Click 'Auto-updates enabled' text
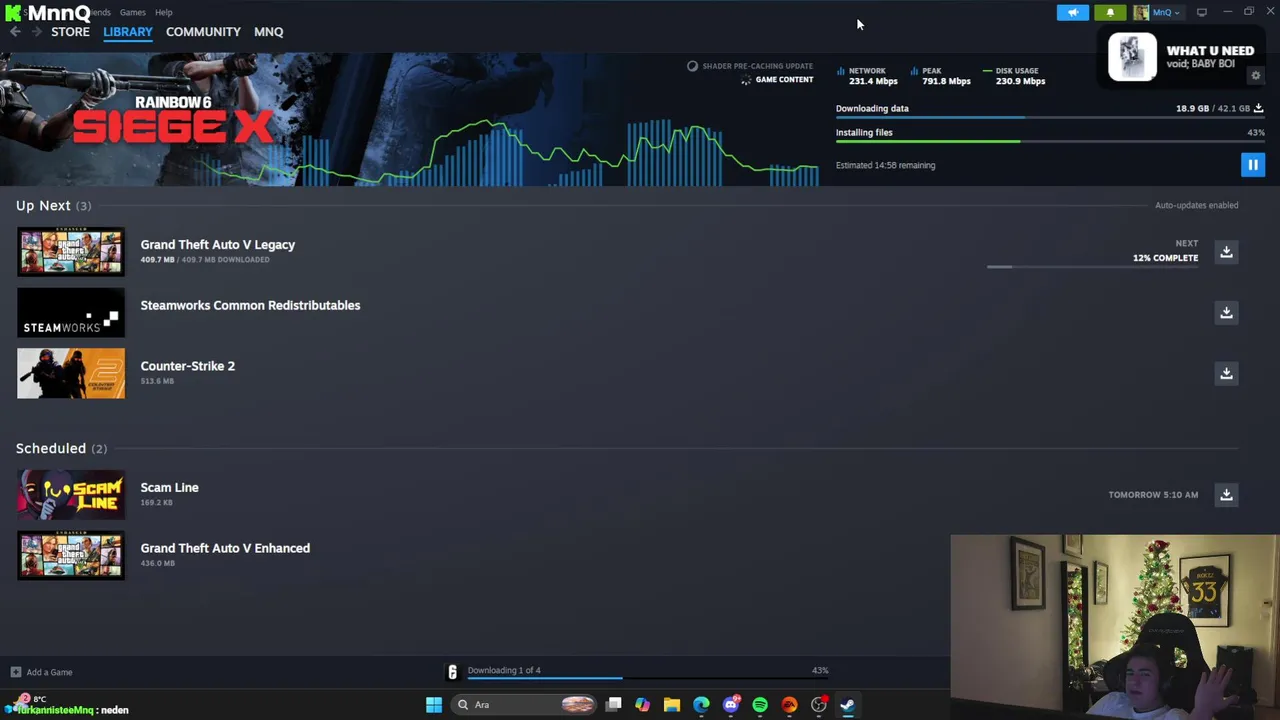The width and height of the screenshot is (1280, 720). click(1196, 205)
